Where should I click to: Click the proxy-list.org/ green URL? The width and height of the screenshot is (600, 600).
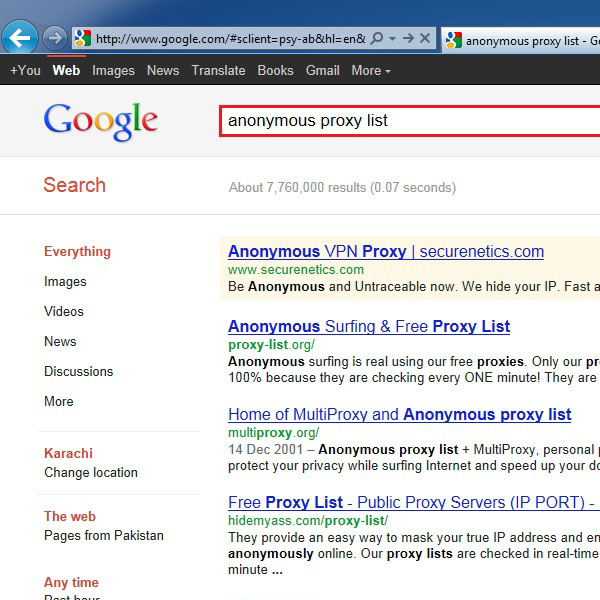point(271,345)
